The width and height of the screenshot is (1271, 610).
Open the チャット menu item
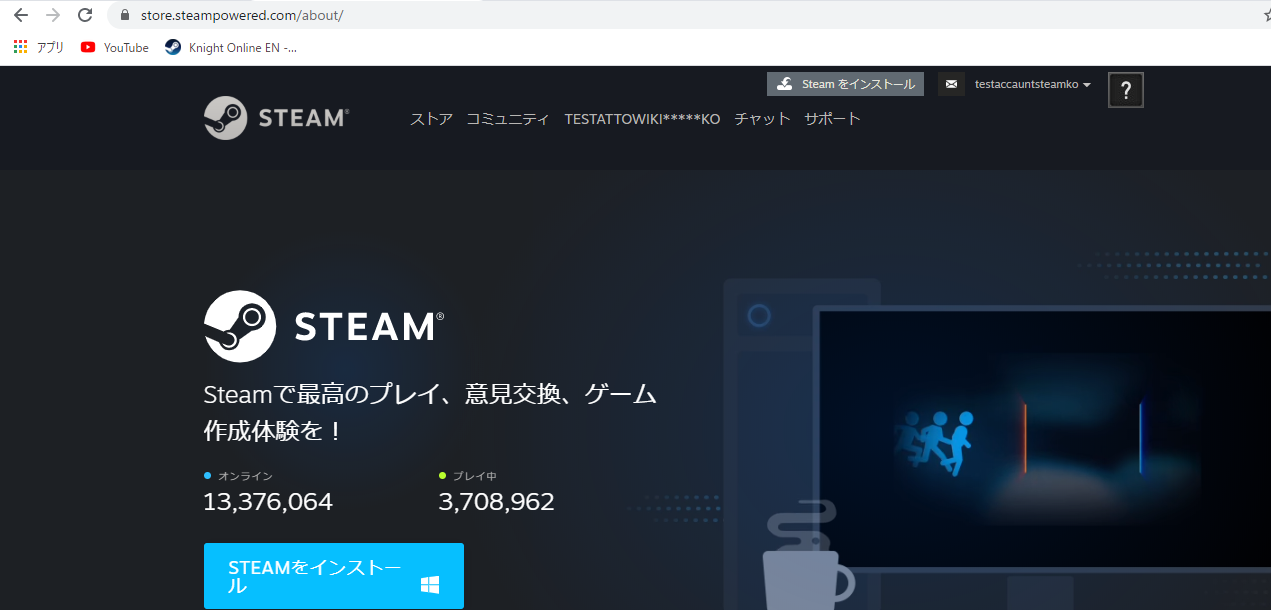(762, 119)
